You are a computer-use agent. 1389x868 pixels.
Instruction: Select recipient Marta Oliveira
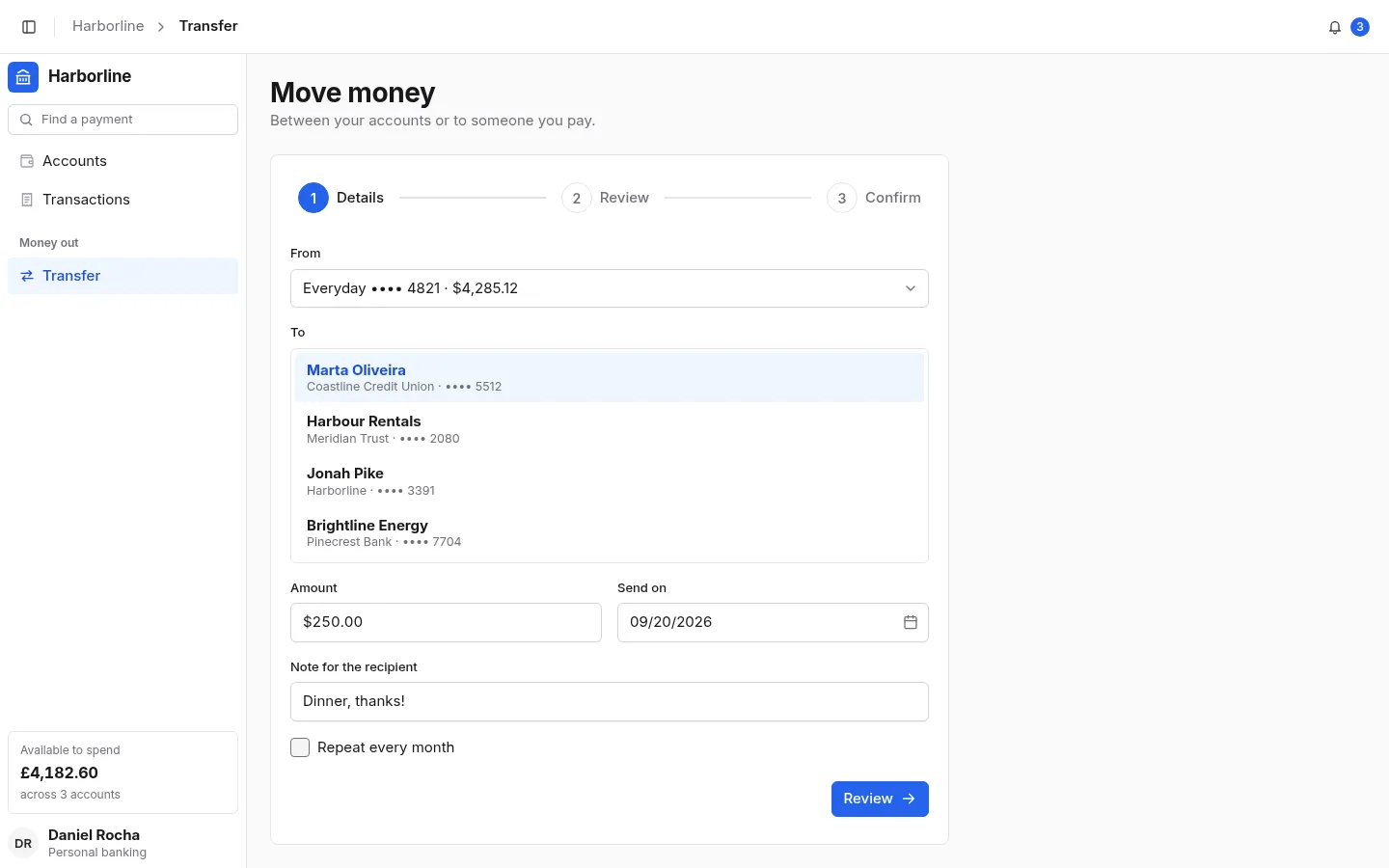(x=610, y=377)
